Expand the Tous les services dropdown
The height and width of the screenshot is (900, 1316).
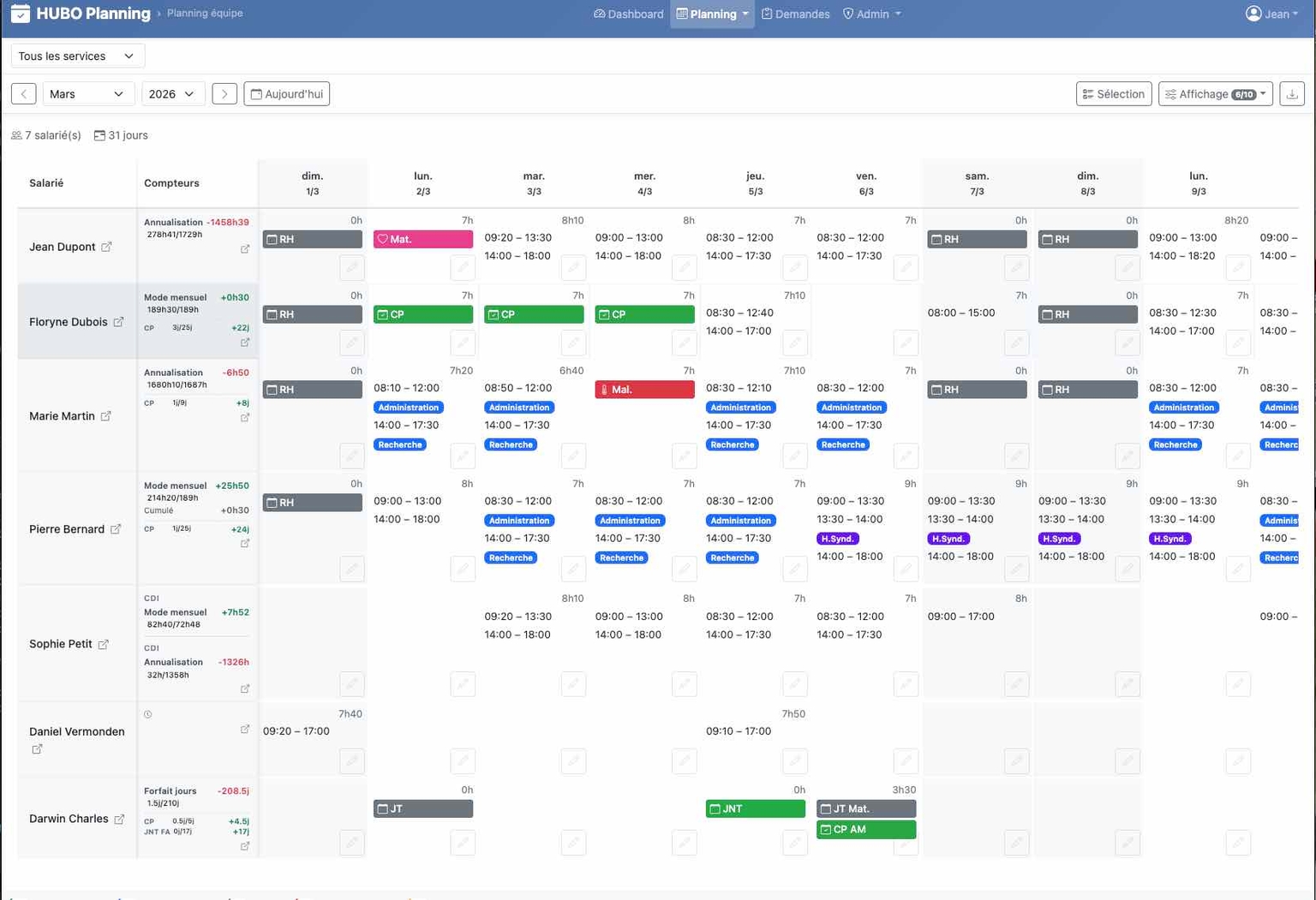point(77,57)
